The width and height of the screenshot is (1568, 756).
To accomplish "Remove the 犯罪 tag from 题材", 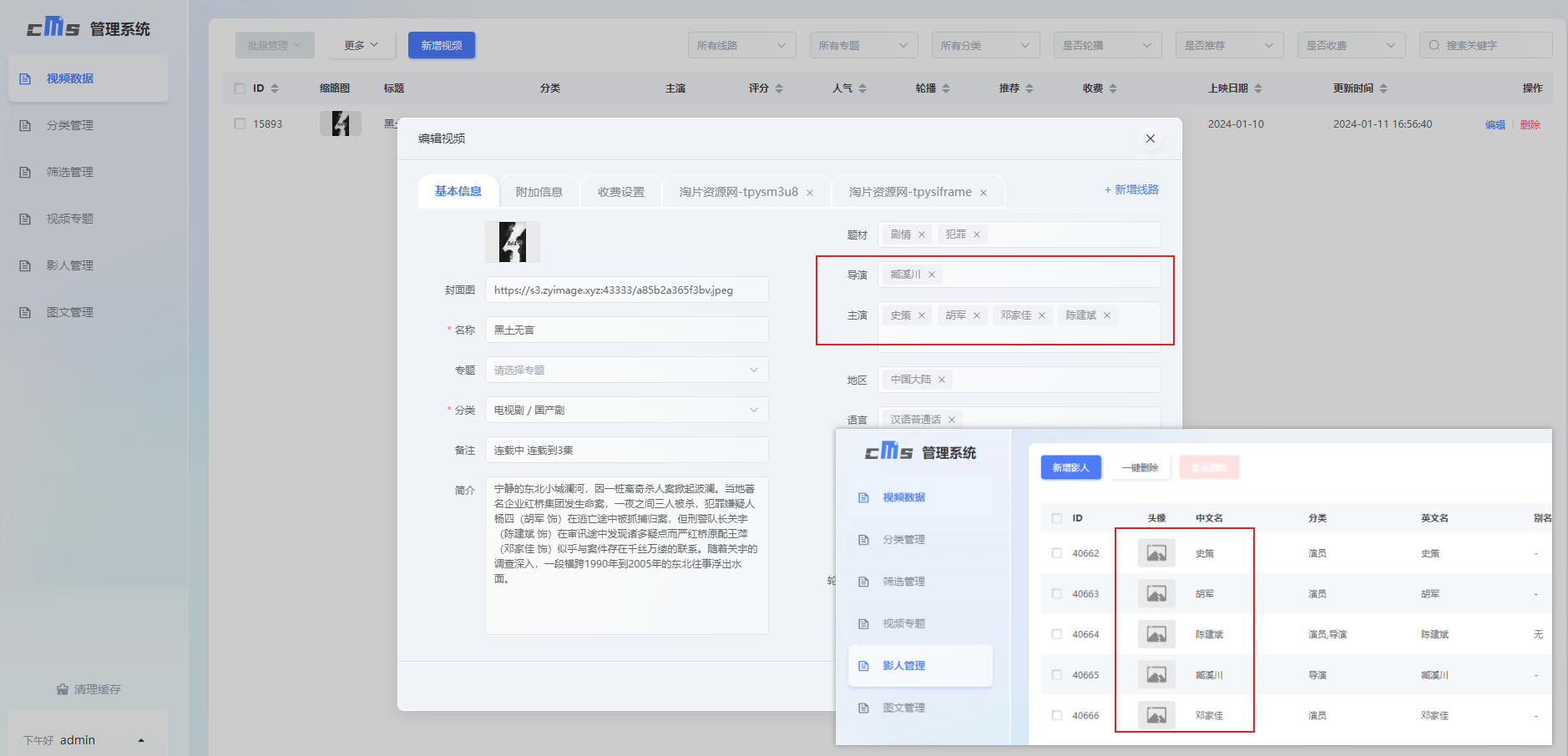I will (x=977, y=234).
